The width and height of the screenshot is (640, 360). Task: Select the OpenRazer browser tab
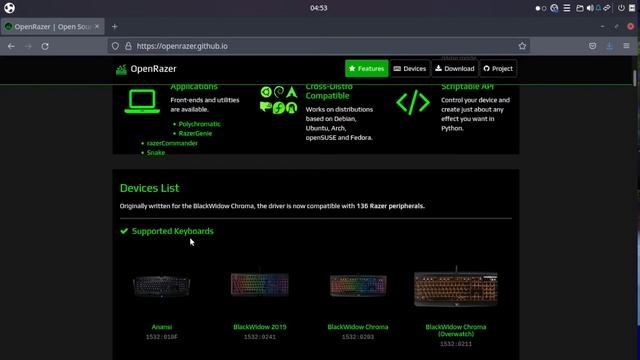click(x=52, y=27)
